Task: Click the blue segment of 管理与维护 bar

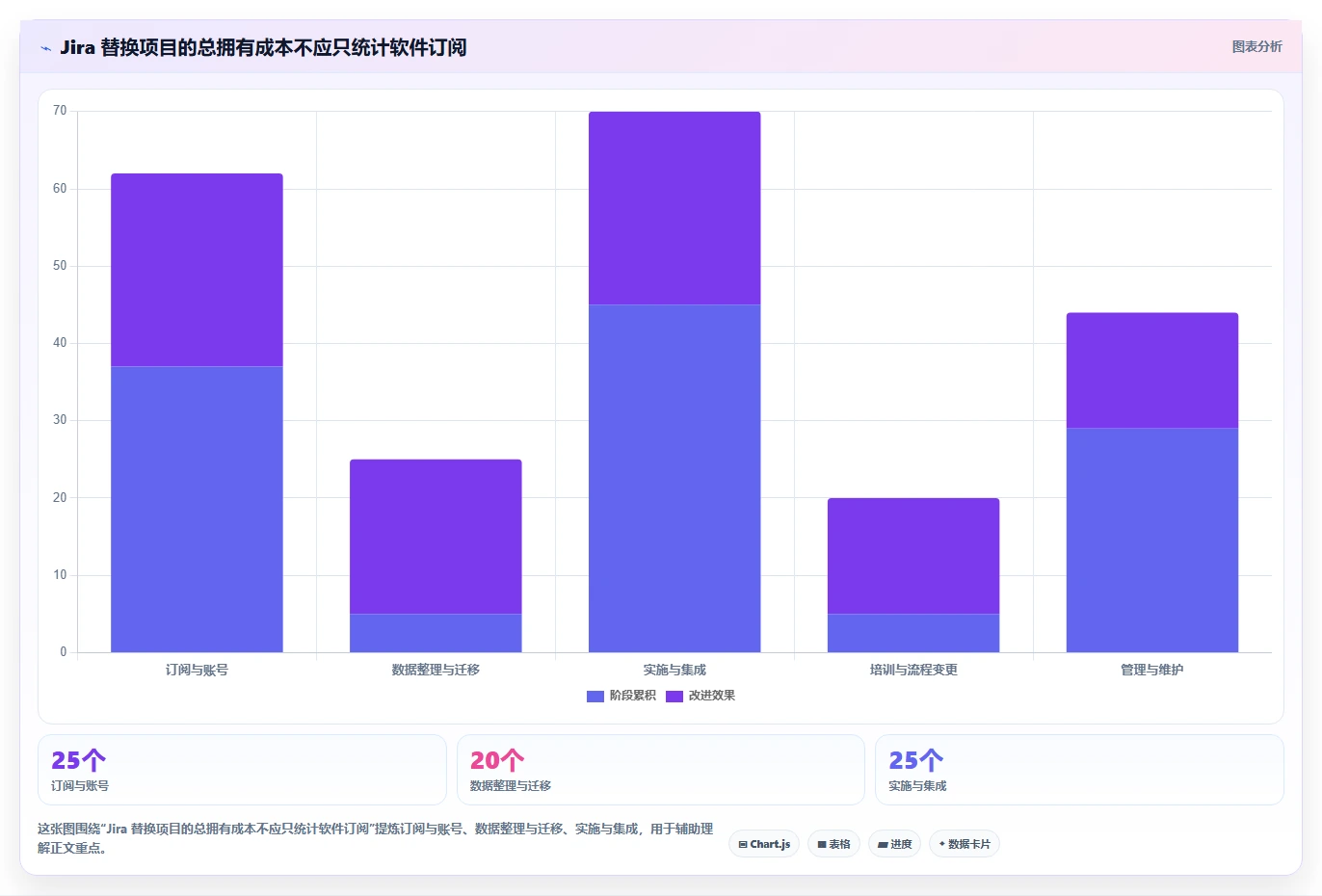Action: coord(1152,540)
